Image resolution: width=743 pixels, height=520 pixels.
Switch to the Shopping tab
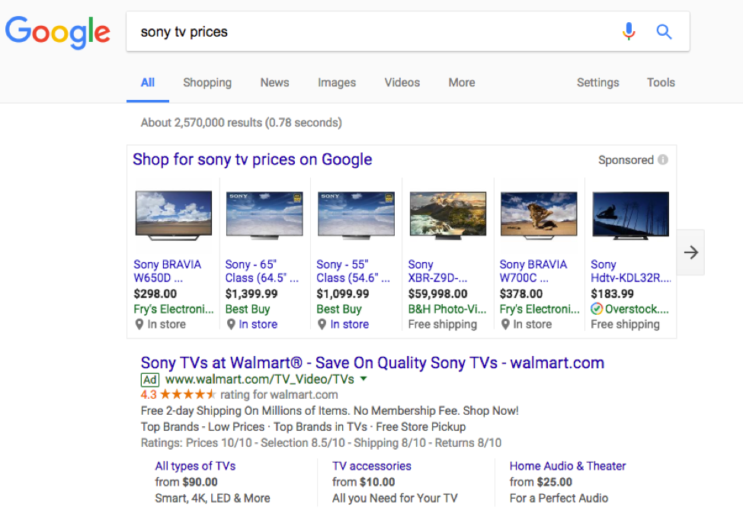(207, 82)
